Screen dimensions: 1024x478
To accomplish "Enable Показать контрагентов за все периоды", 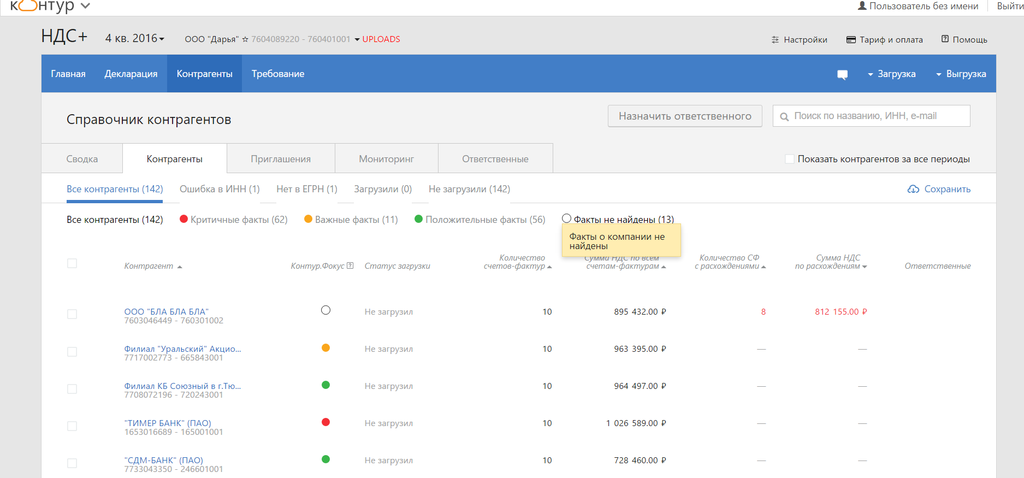I will (x=790, y=159).
